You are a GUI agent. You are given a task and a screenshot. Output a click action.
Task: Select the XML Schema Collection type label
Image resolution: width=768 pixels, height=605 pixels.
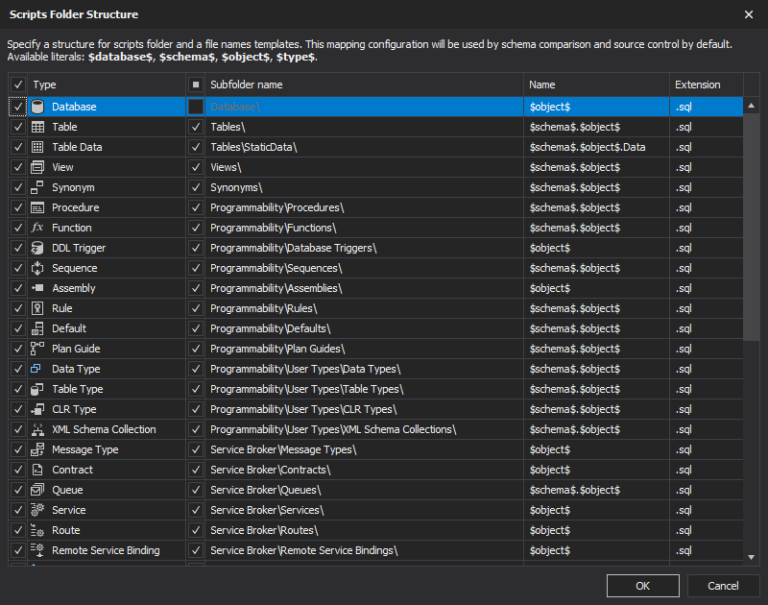[x=104, y=429]
